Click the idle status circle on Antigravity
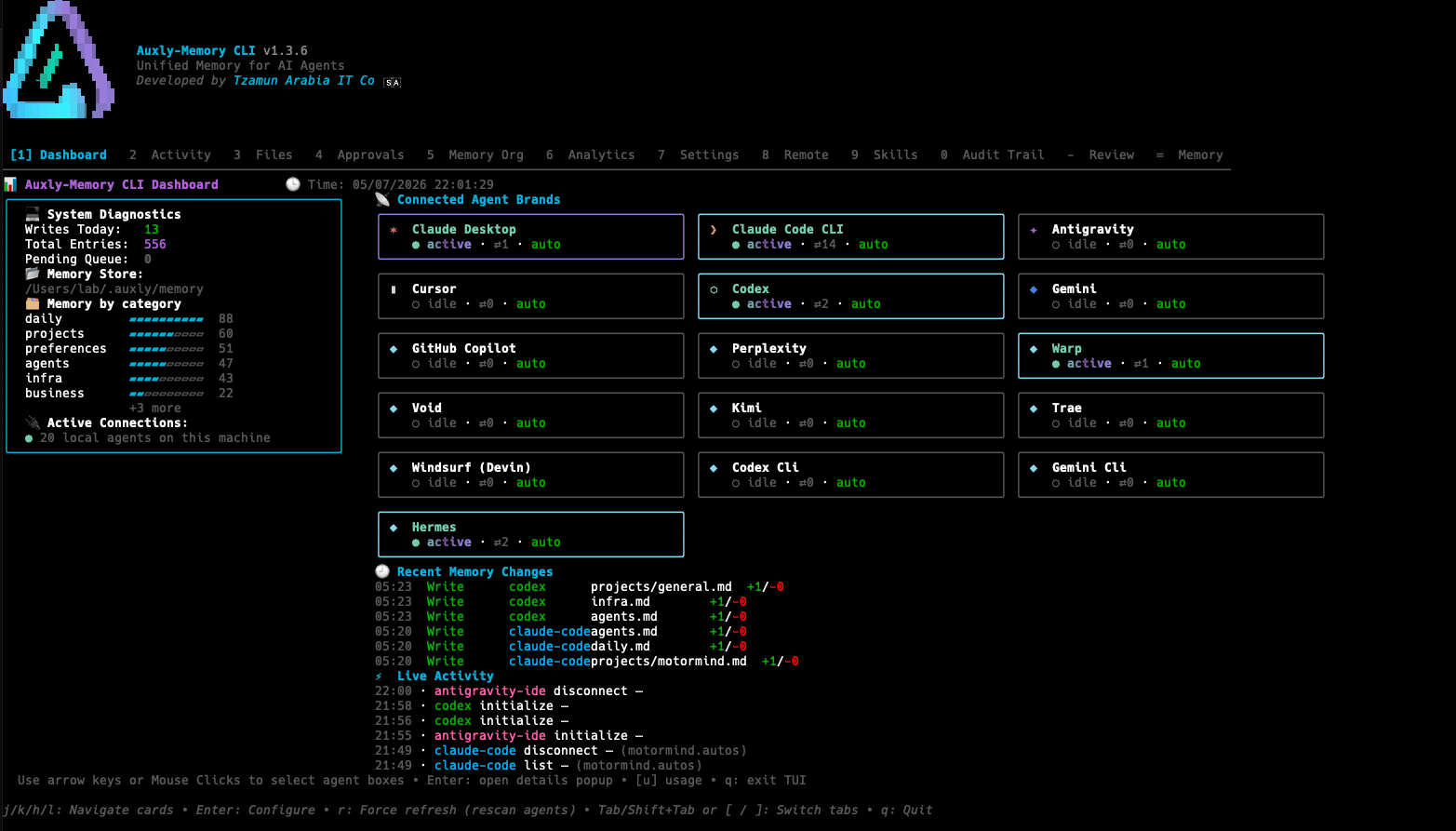Viewport: 1456px width, 831px height. (x=1056, y=245)
